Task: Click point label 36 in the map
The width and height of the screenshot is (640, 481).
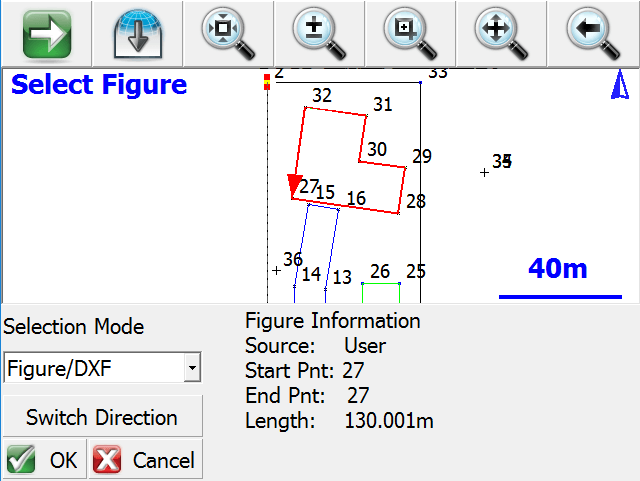Action: point(293,260)
